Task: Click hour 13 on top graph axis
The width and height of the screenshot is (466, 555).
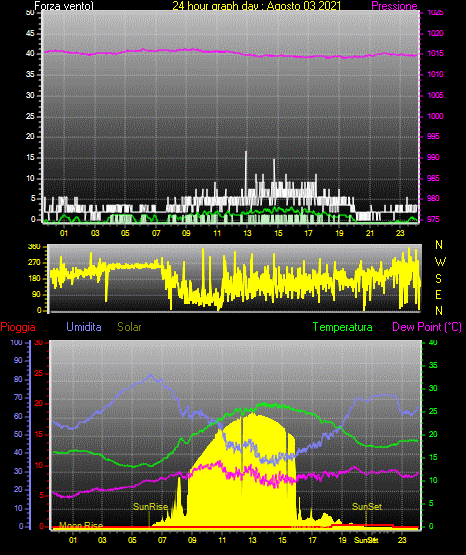Action: tap(247, 233)
